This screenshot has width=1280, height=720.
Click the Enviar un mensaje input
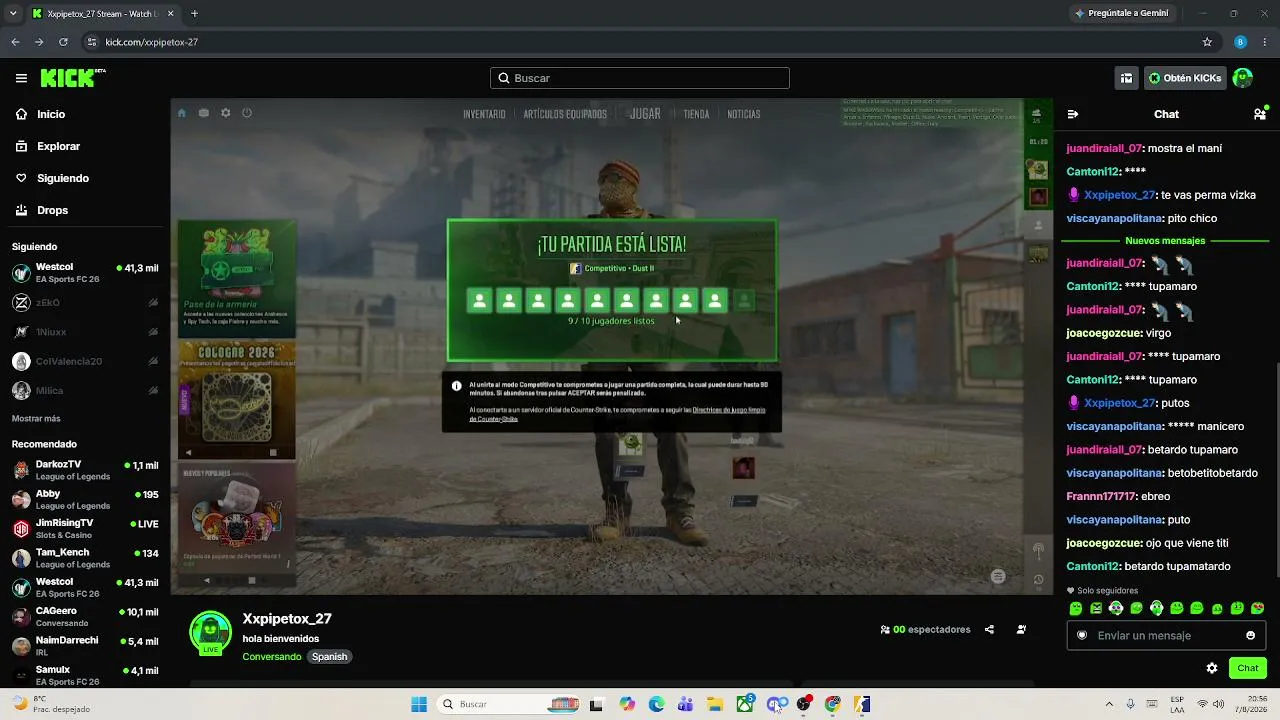point(1165,635)
